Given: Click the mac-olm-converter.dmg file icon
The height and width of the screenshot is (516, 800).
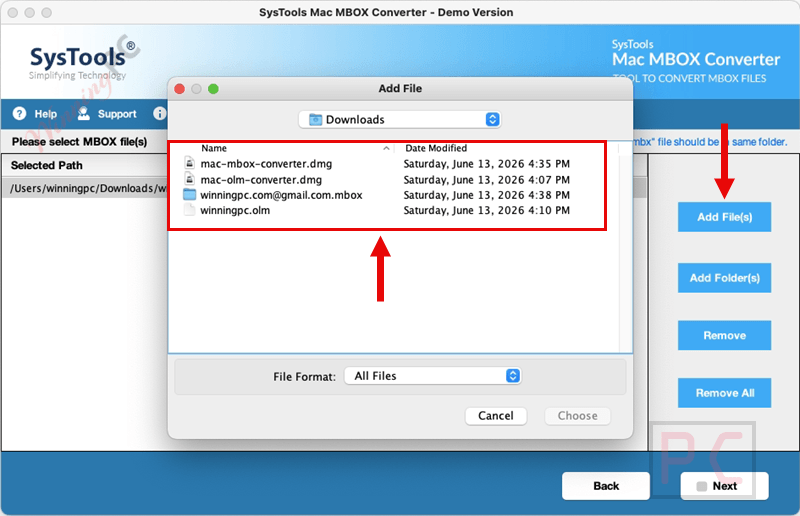Looking at the screenshot, I should click(x=189, y=179).
